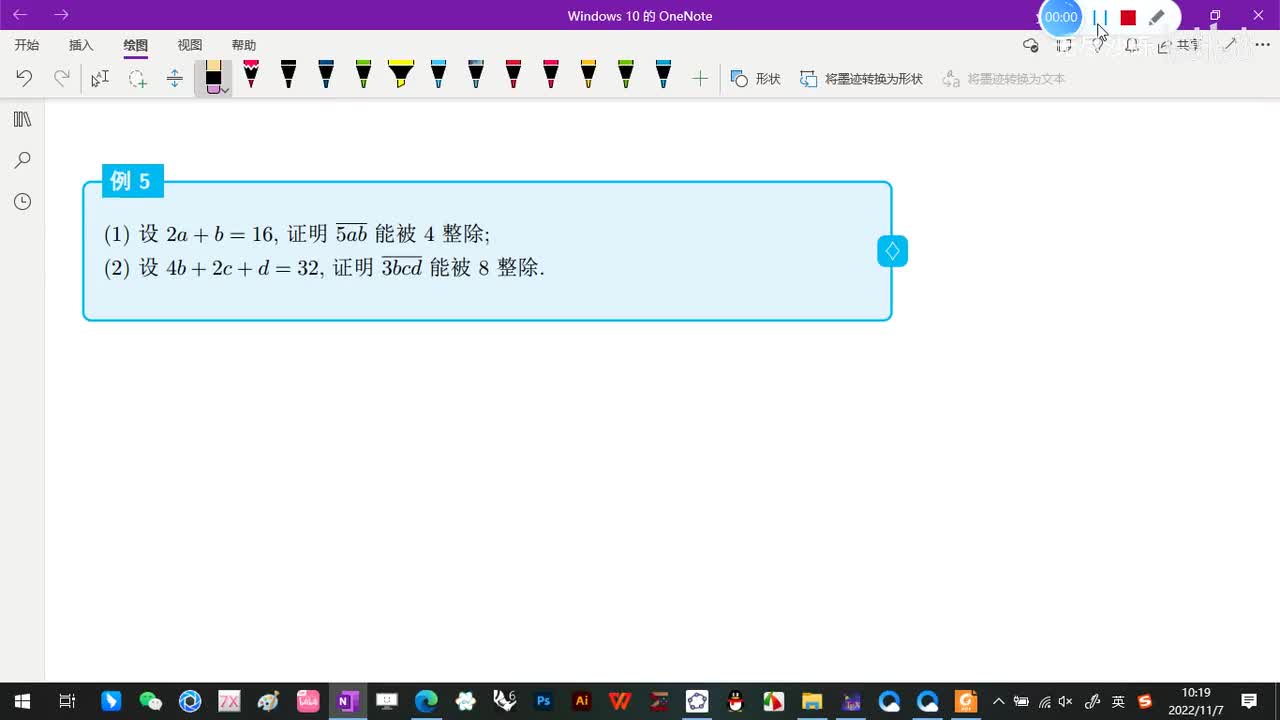Launch Photoshop from the taskbar
The image size is (1280, 720).
pyautogui.click(x=543, y=701)
